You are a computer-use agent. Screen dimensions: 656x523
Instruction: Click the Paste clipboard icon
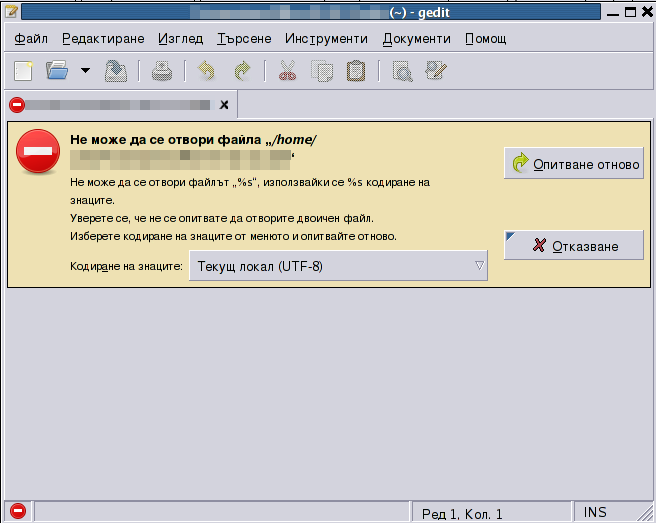point(356,71)
